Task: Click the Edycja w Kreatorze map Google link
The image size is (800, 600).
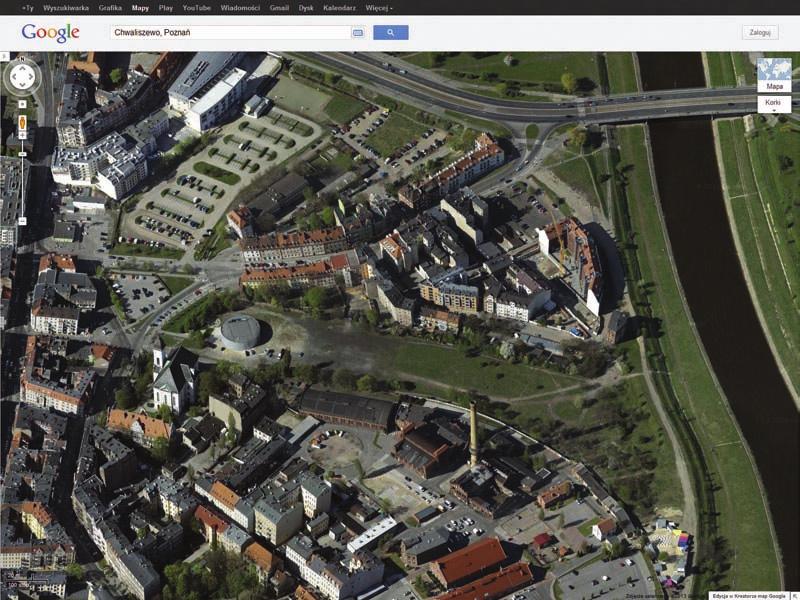Action: [749, 596]
